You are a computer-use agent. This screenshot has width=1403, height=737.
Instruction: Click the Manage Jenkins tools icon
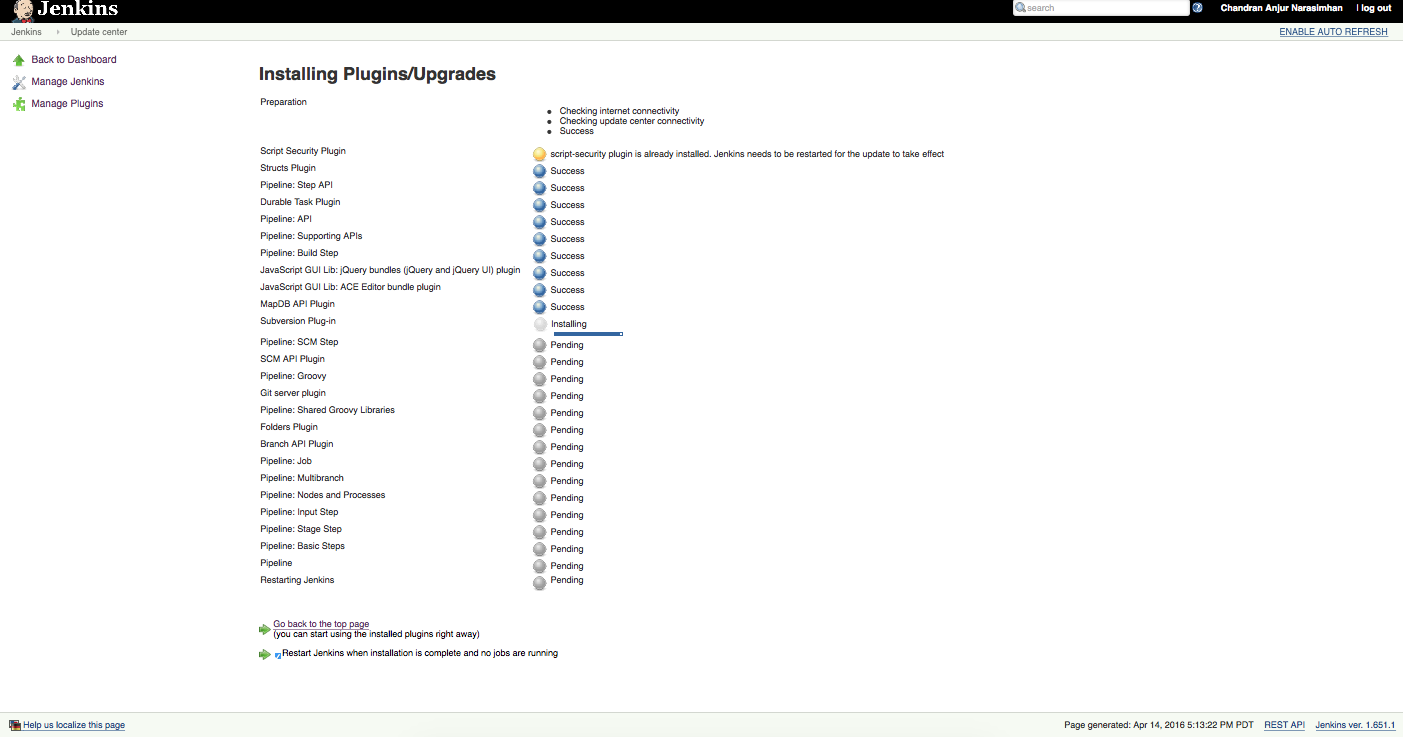pos(18,82)
